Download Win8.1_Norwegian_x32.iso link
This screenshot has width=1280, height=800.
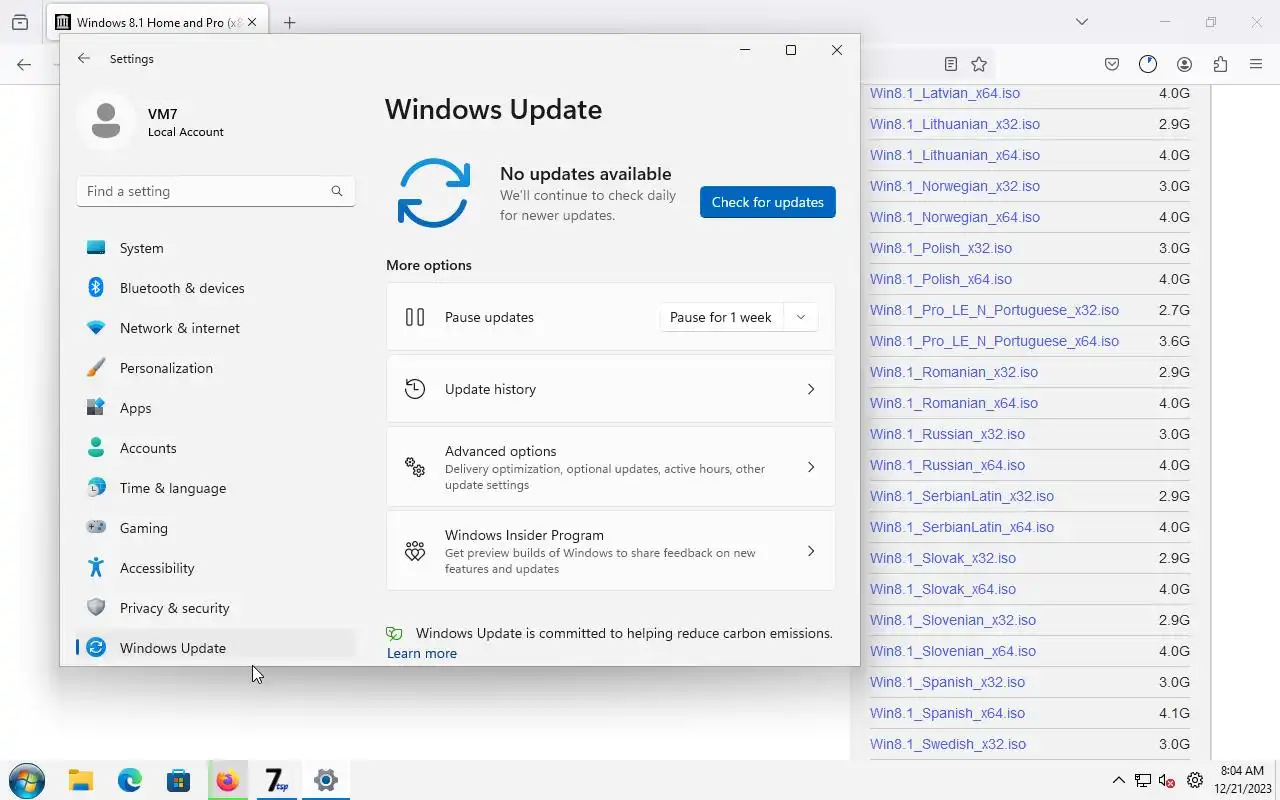955,186
